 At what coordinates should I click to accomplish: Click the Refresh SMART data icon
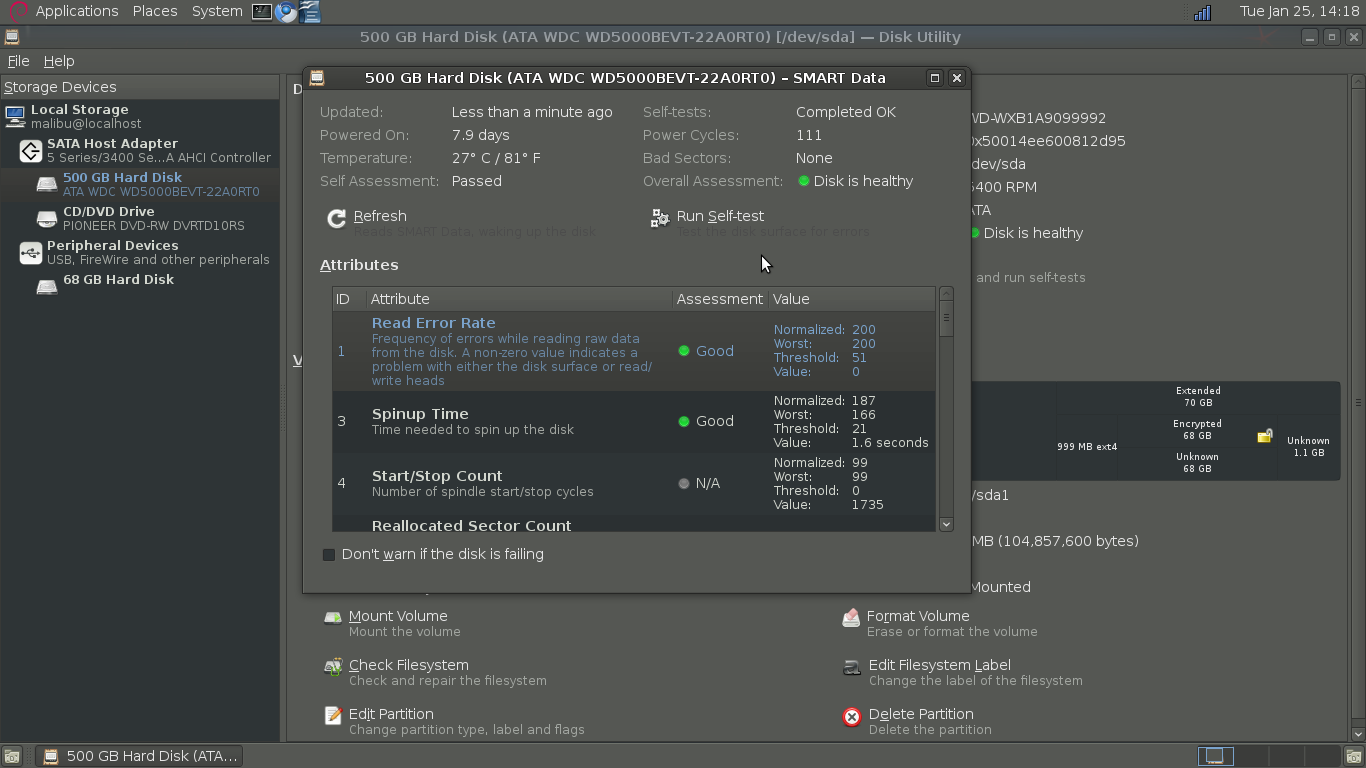point(337,217)
